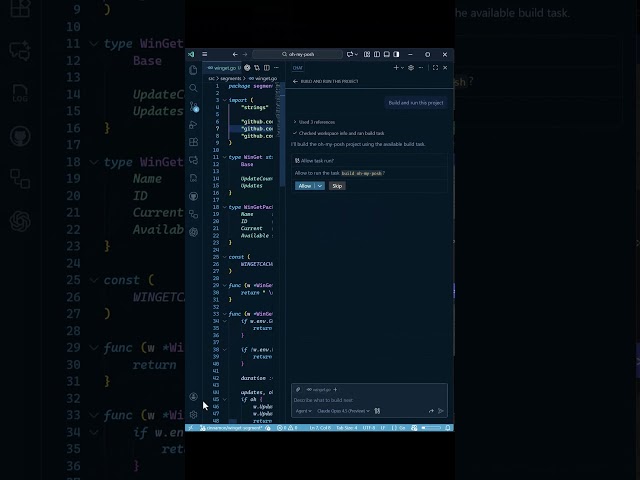Attach context with the paperclip icon
This screenshot has height=480, width=640.
click(x=298, y=389)
